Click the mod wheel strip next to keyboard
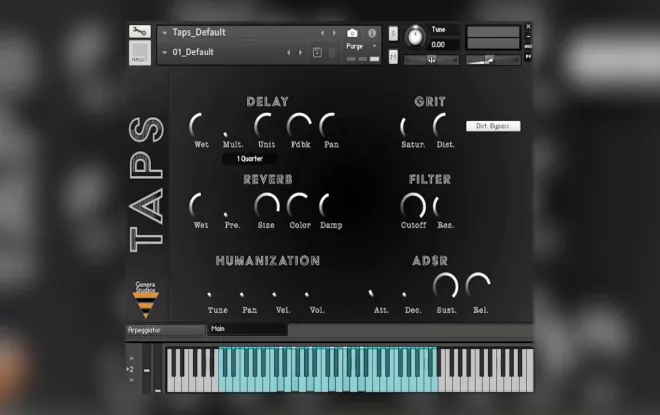 point(158,368)
